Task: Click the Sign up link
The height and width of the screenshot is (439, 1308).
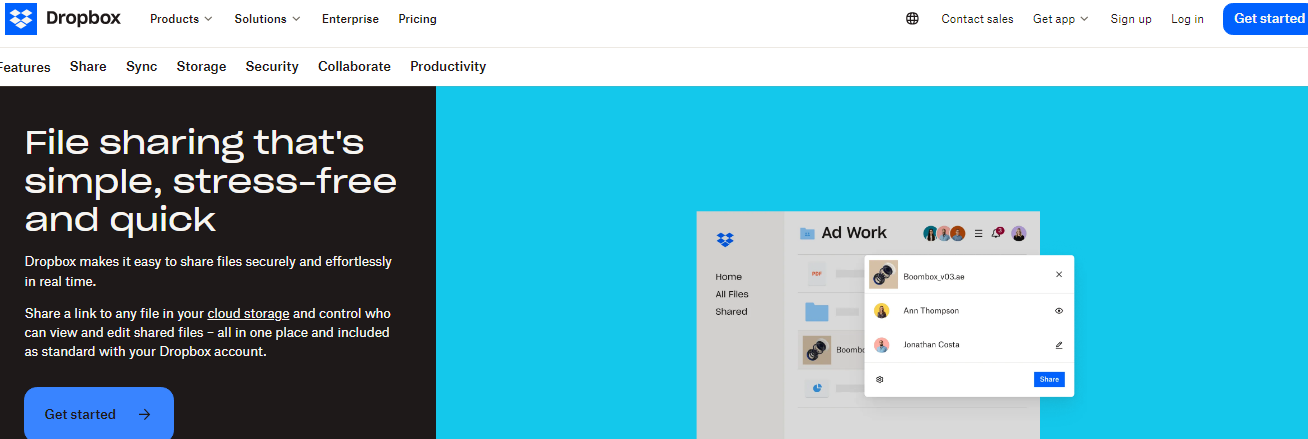Action: 1130,19
